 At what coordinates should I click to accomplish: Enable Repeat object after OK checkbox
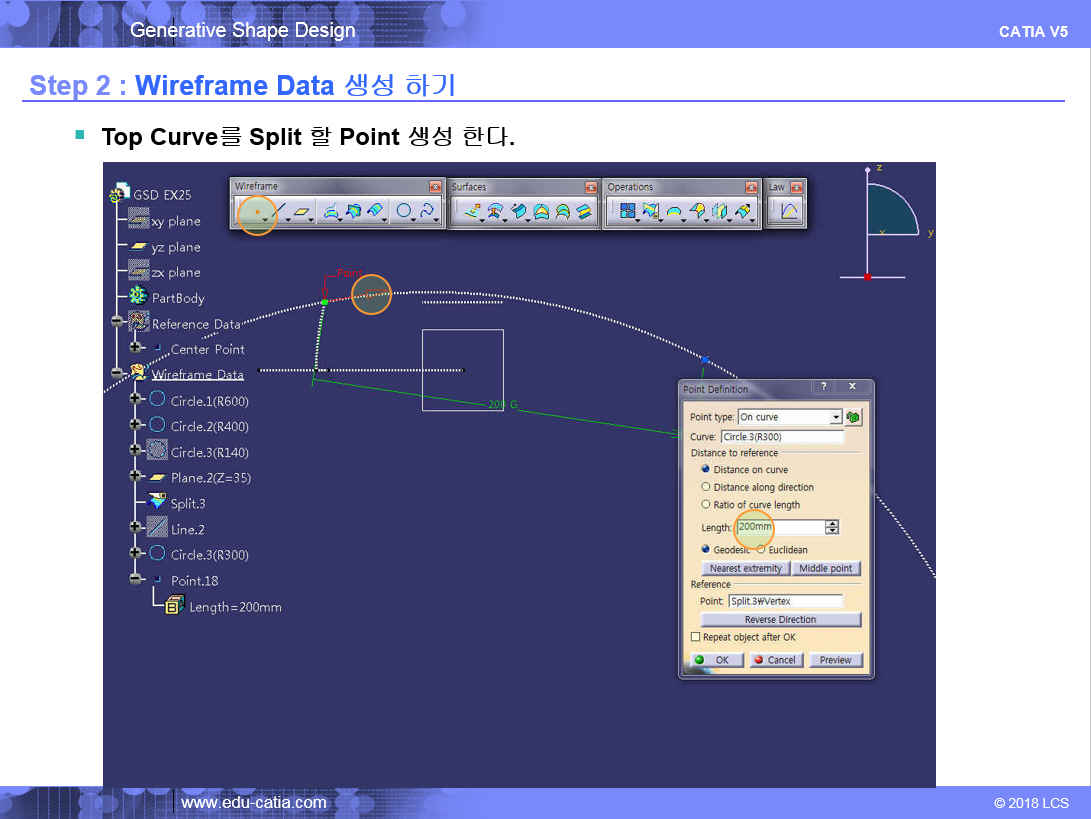[696, 637]
